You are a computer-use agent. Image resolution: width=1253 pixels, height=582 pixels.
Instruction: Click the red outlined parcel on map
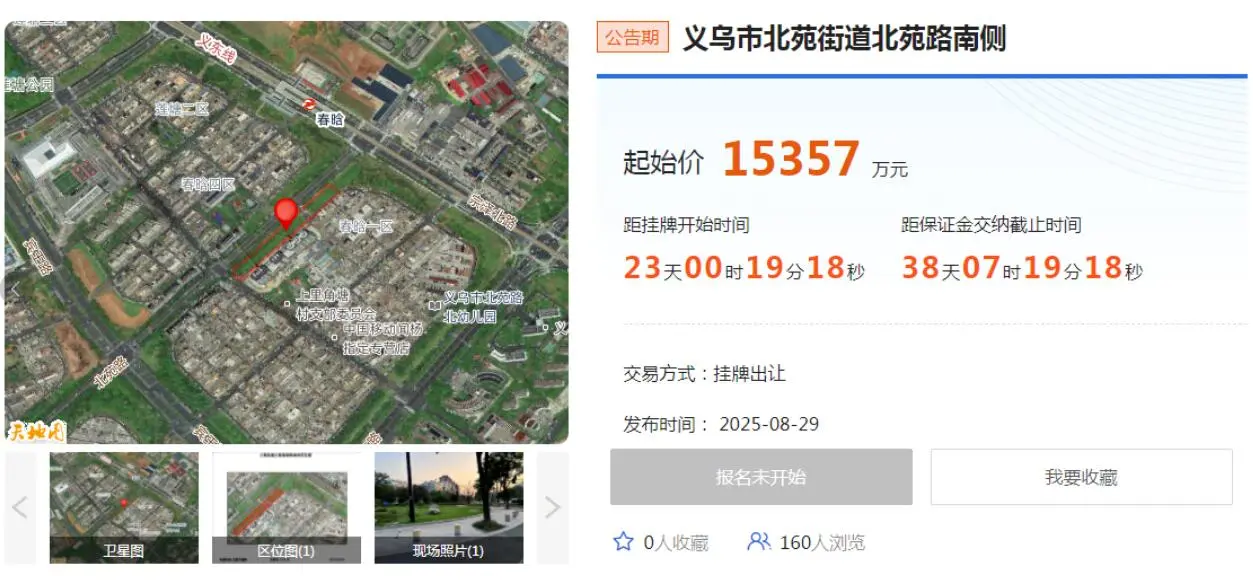286,232
